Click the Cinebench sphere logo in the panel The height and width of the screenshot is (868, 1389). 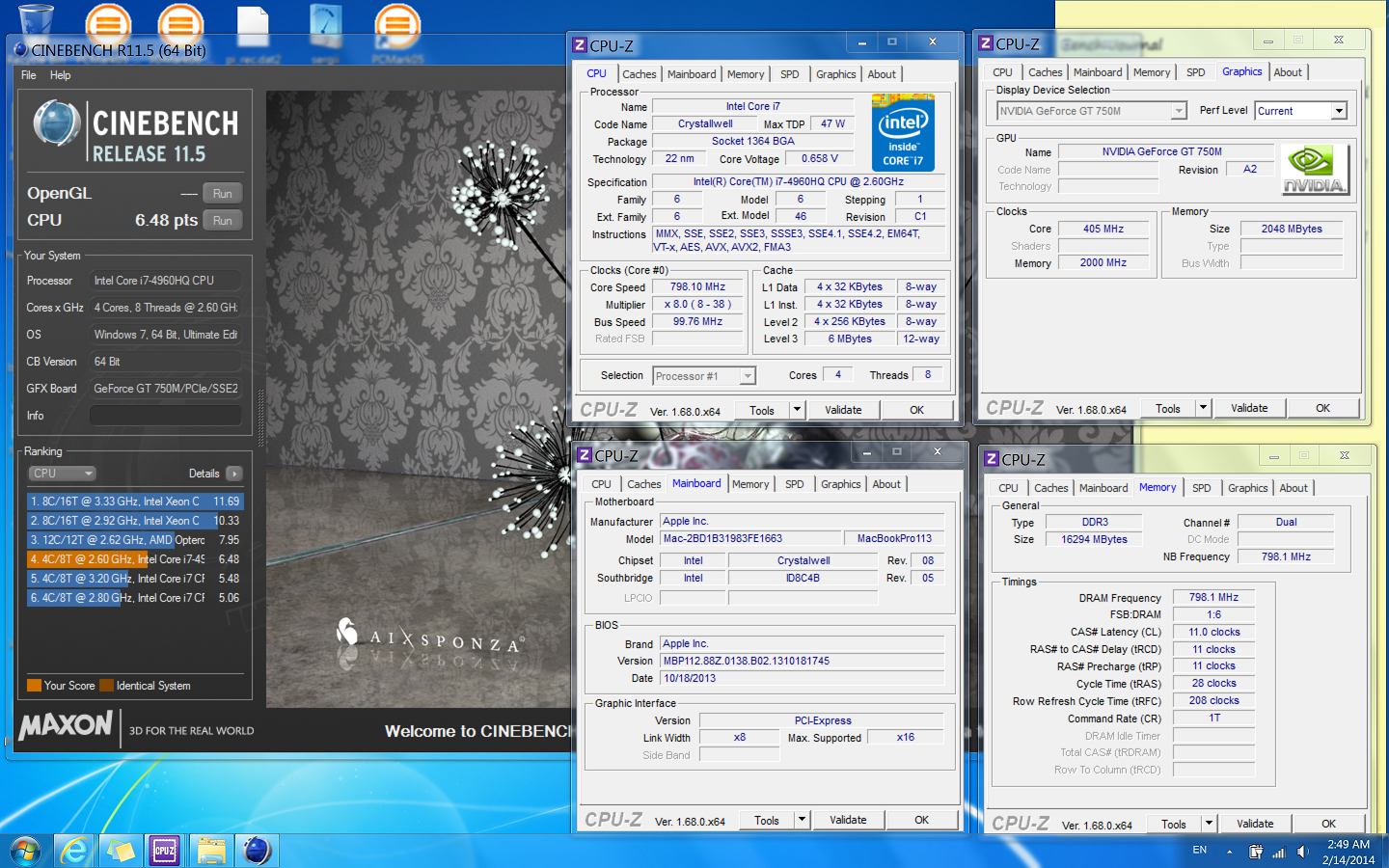coord(57,125)
